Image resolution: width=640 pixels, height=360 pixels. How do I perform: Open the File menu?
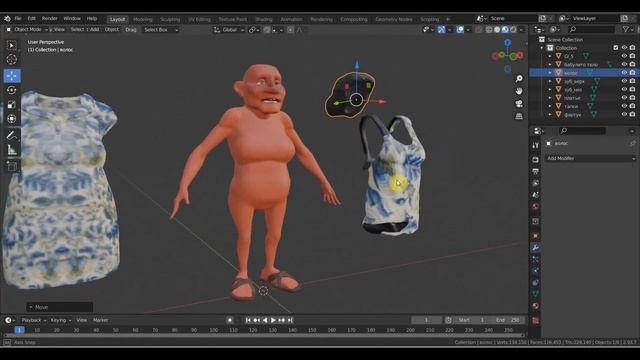pyautogui.click(x=18, y=18)
